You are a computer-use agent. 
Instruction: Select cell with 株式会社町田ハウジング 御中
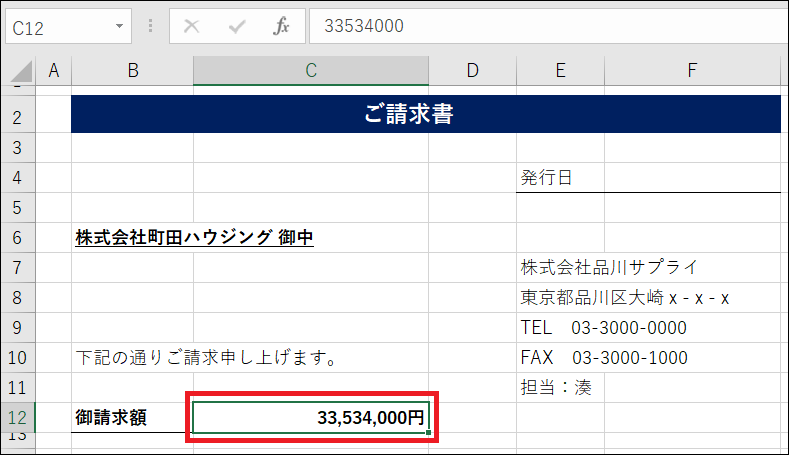click(194, 238)
